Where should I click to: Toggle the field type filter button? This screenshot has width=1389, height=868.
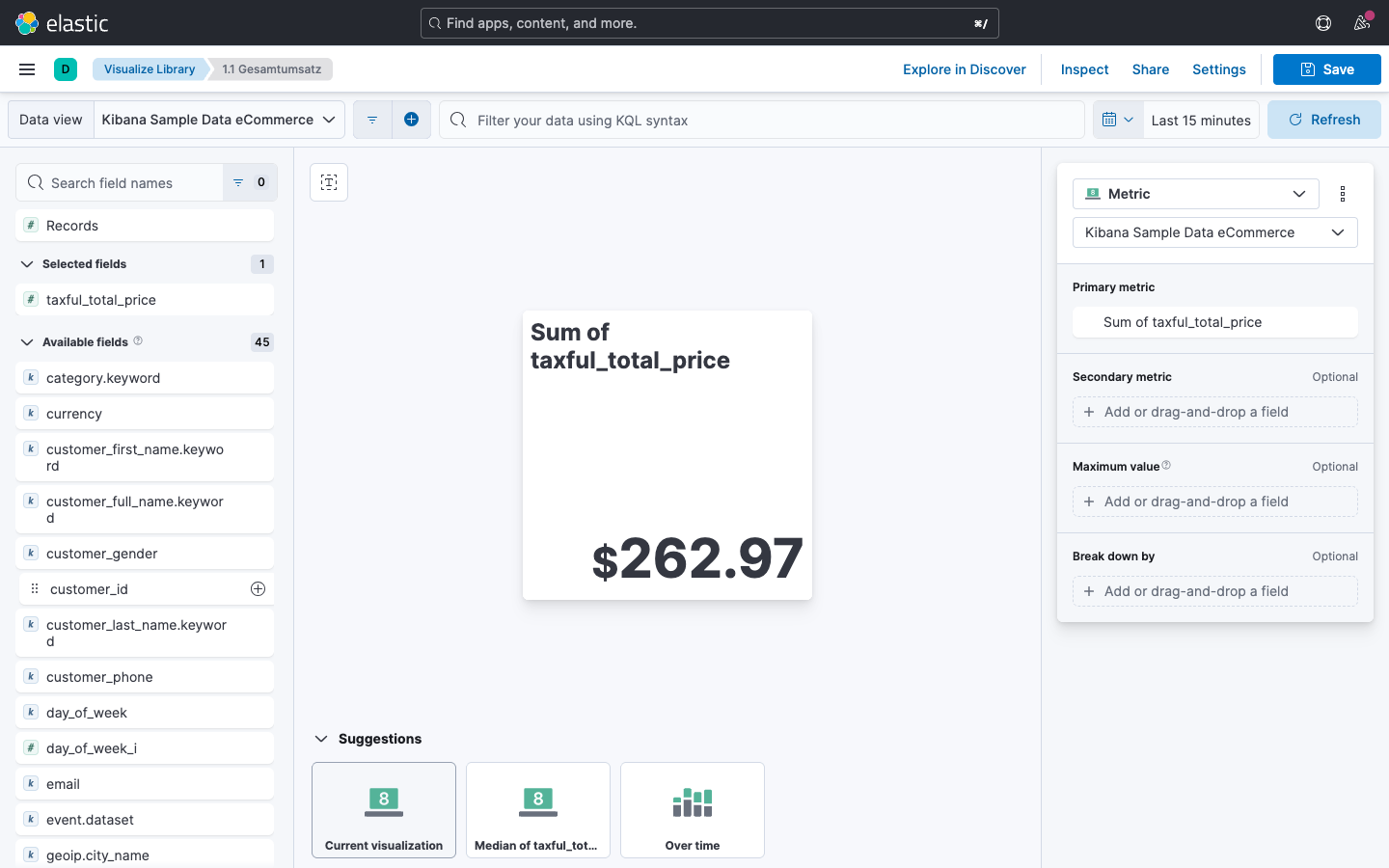pos(250,182)
